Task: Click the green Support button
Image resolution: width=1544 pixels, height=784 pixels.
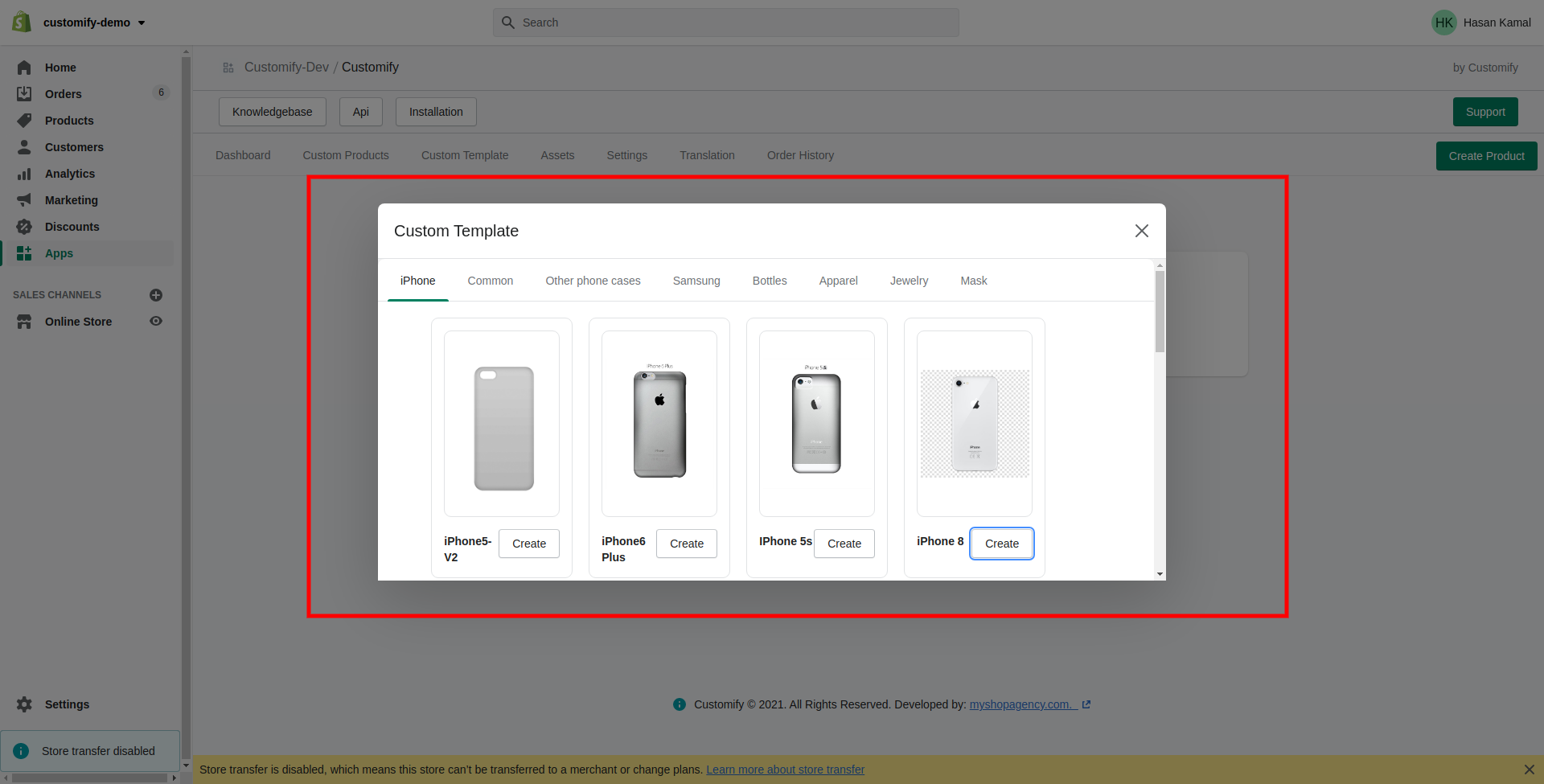Action: (x=1485, y=112)
